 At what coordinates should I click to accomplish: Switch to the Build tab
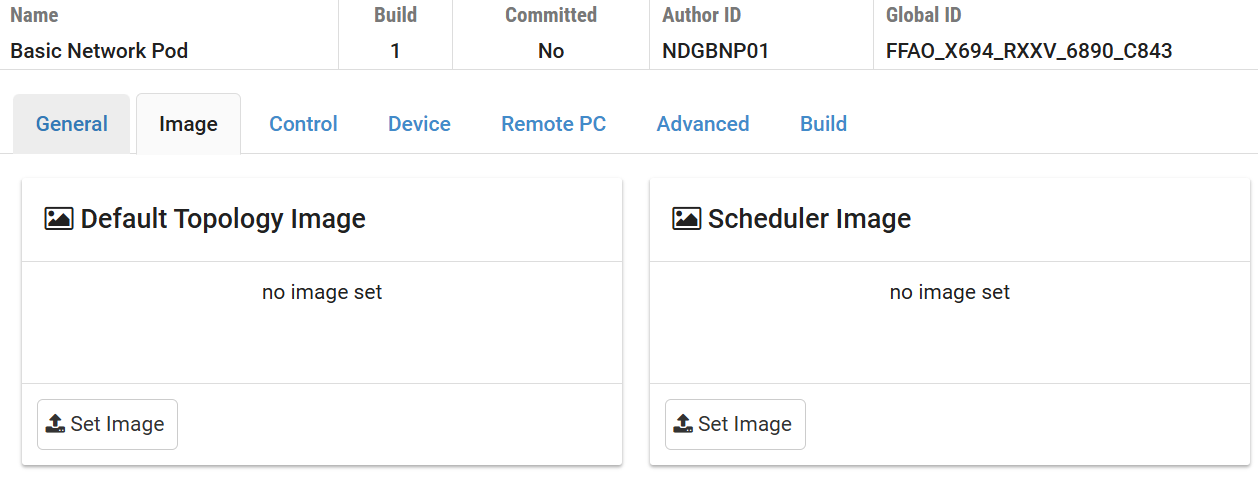click(x=823, y=124)
